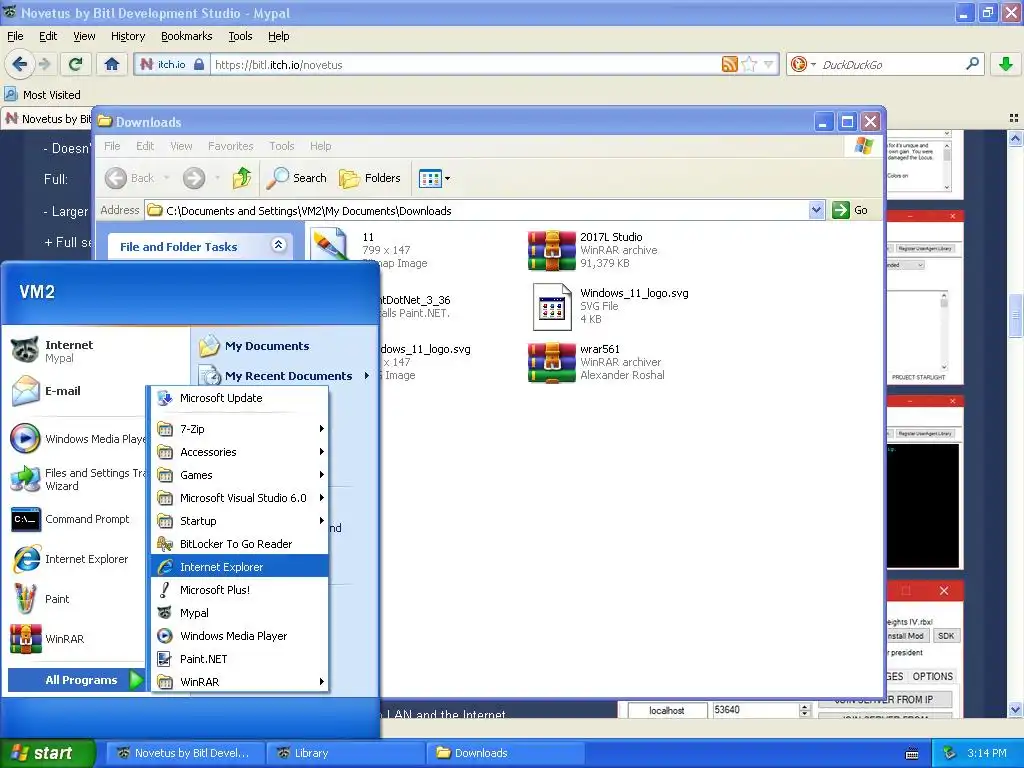The image size is (1024, 768).
Task: Click Search in the Explorer toolbar
Action: pos(297,178)
